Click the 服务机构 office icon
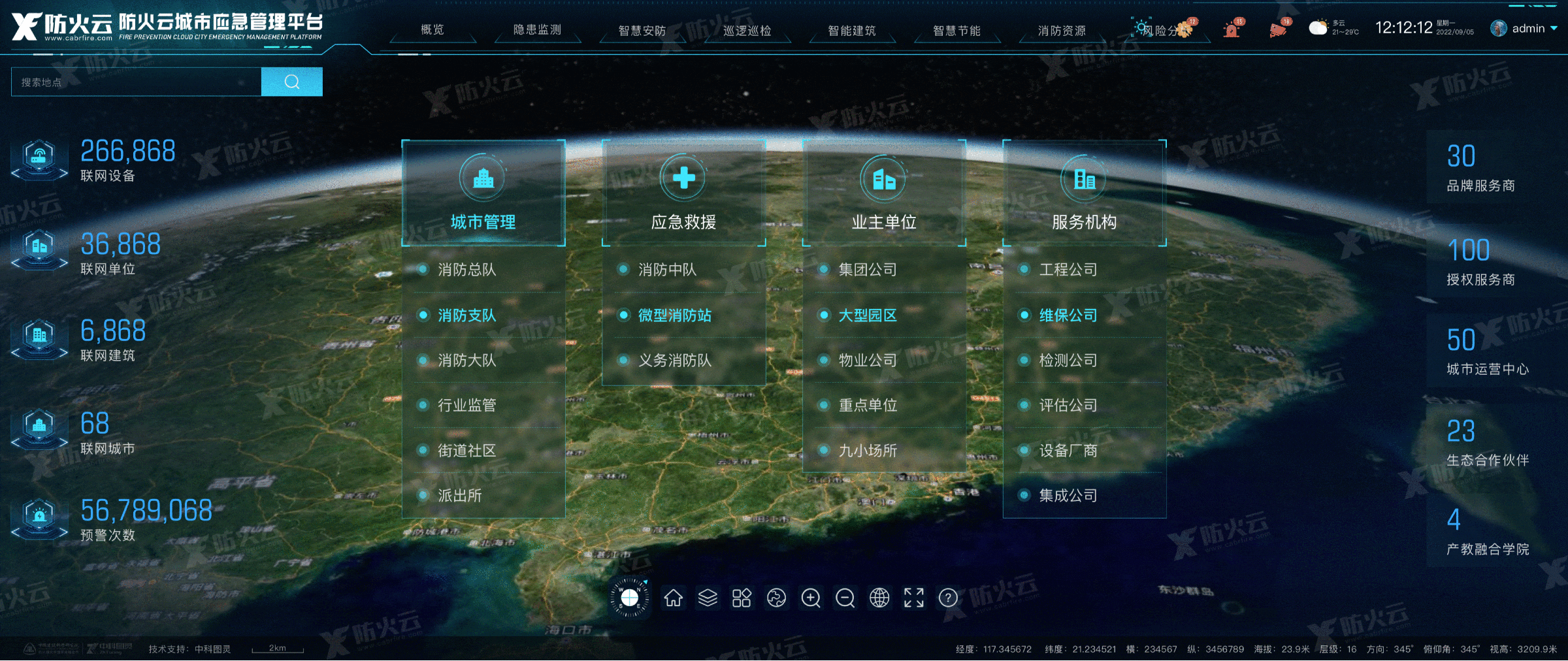 click(1085, 178)
